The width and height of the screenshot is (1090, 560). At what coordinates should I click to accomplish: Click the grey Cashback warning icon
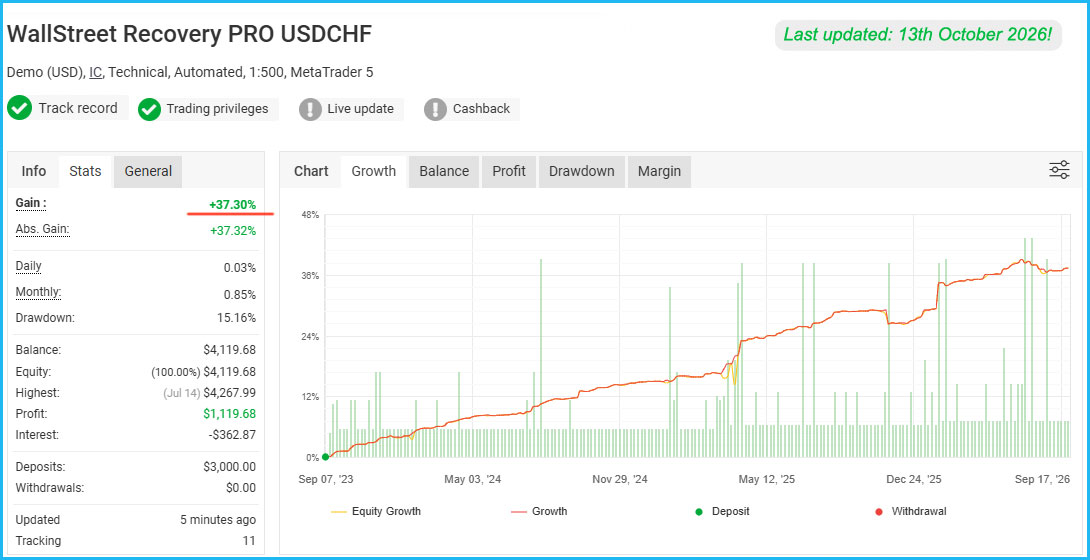pos(435,109)
